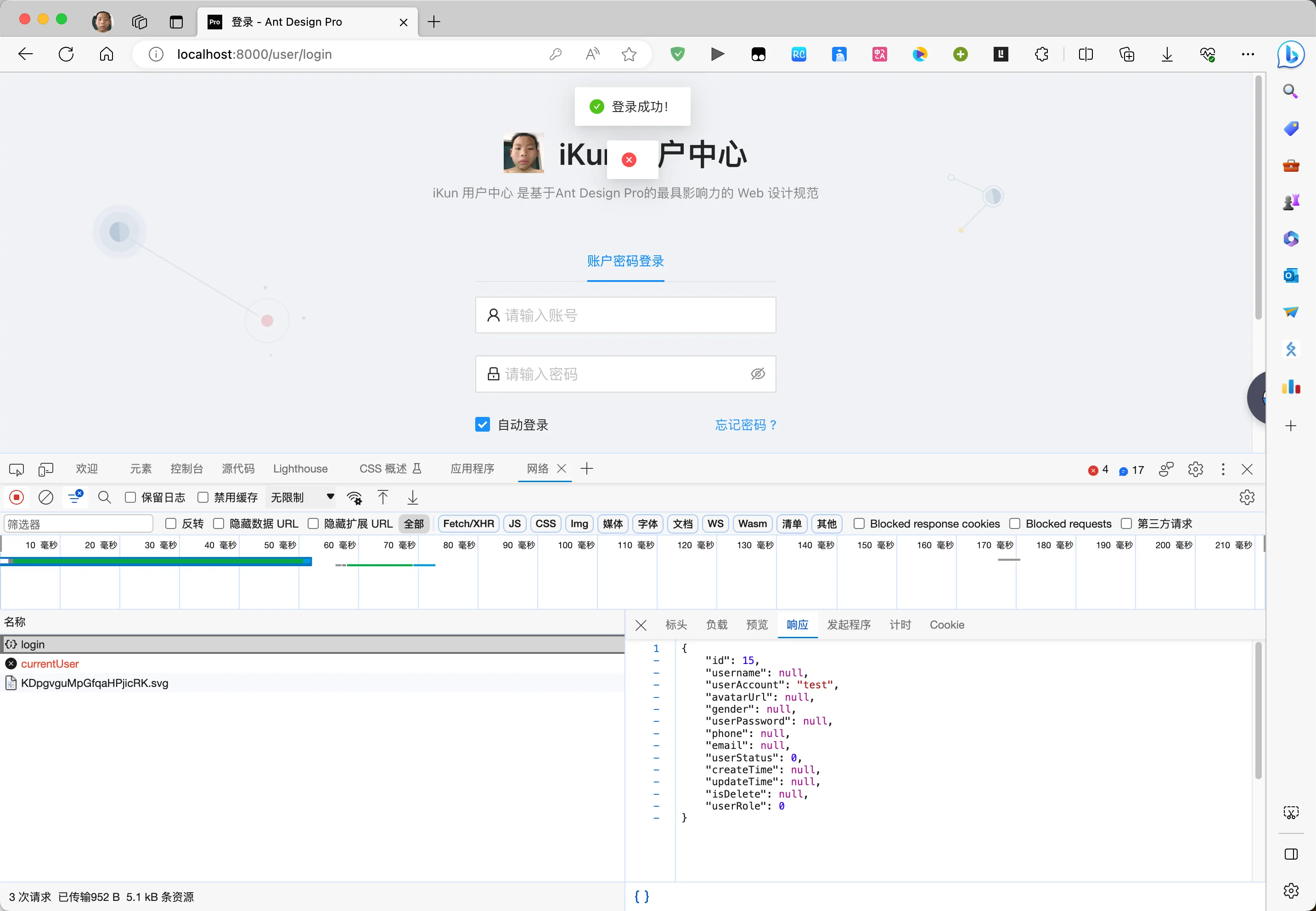Toggle the network filter funnel icon

tap(75, 498)
